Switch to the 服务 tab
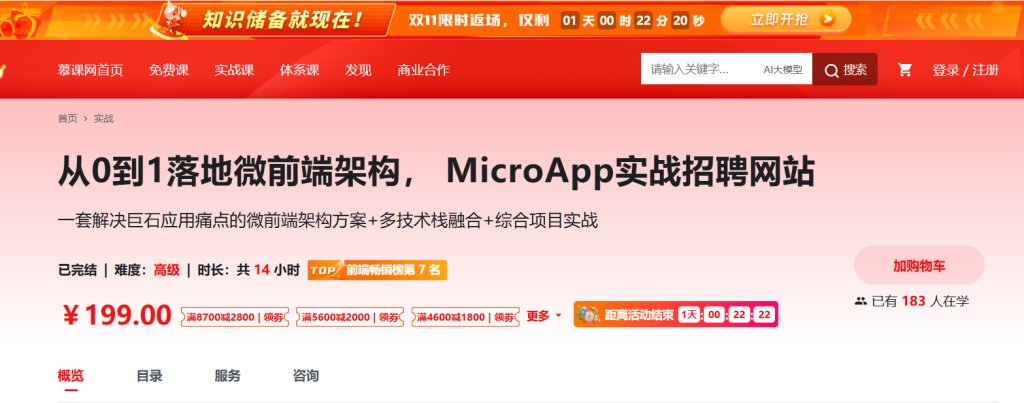The height and width of the screenshot is (403, 1024). [x=227, y=376]
